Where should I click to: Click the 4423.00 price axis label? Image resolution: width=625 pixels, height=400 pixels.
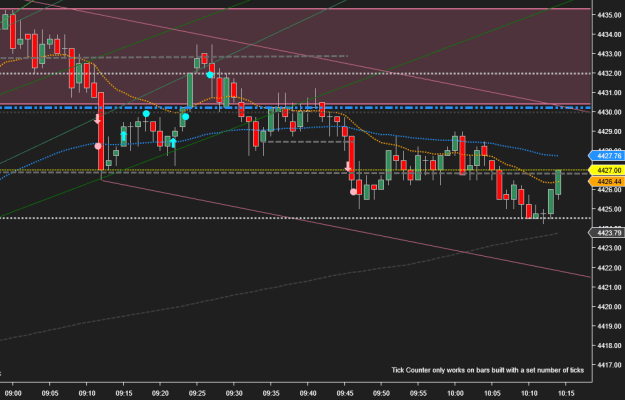tap(609, 248)
